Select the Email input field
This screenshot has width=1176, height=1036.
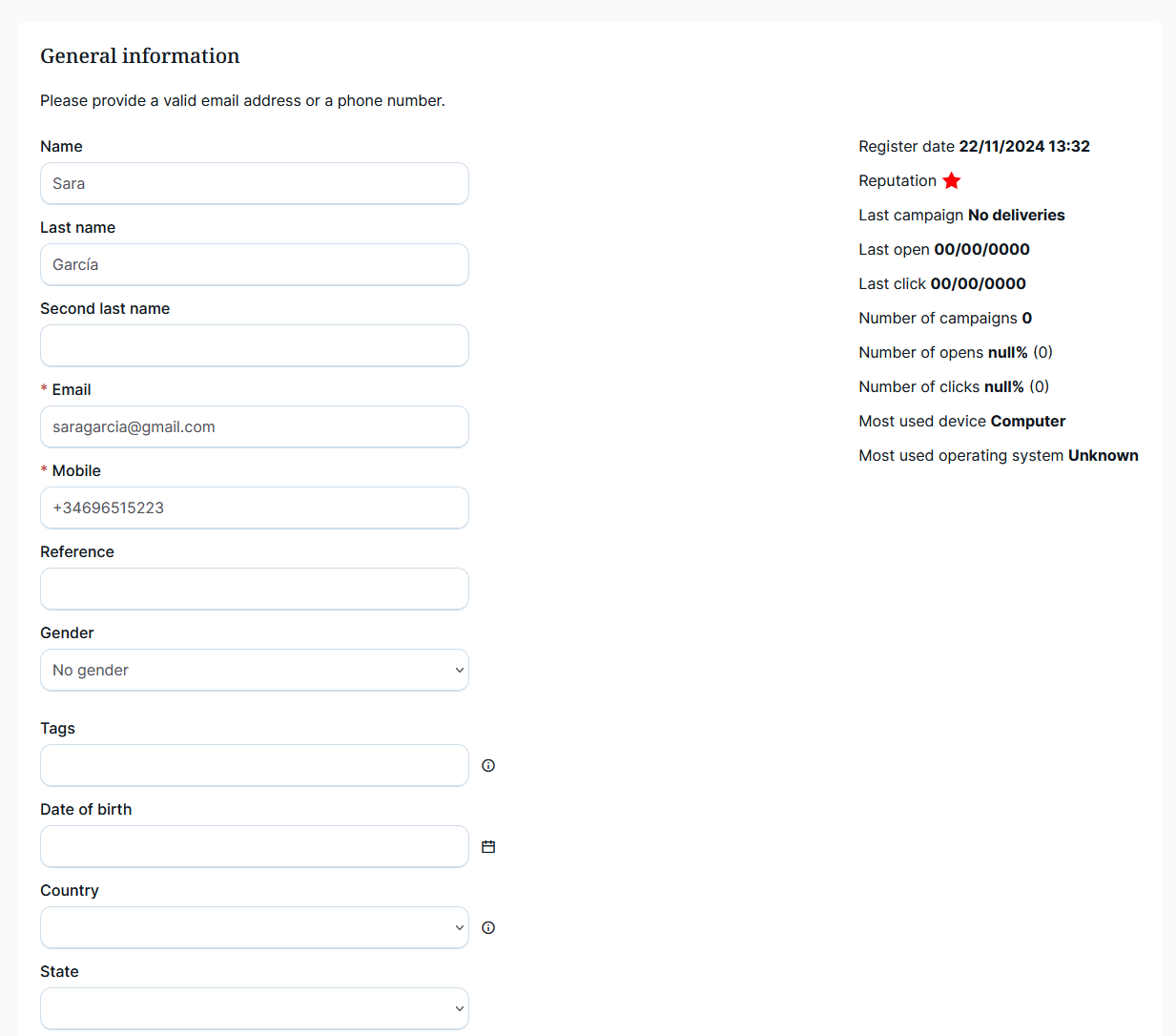(255, 426)
